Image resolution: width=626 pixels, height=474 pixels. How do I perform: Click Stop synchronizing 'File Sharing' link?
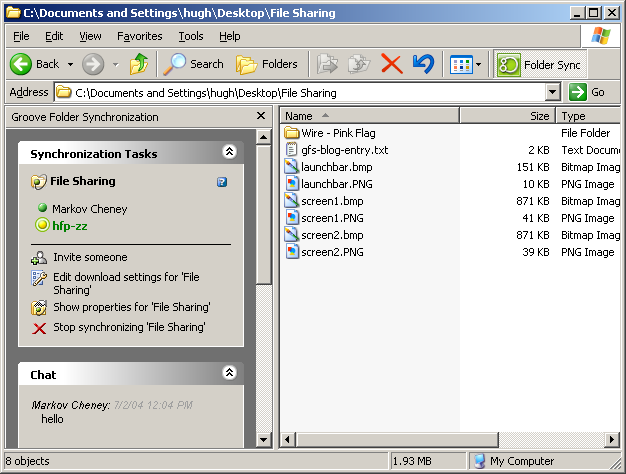(129, 327)
